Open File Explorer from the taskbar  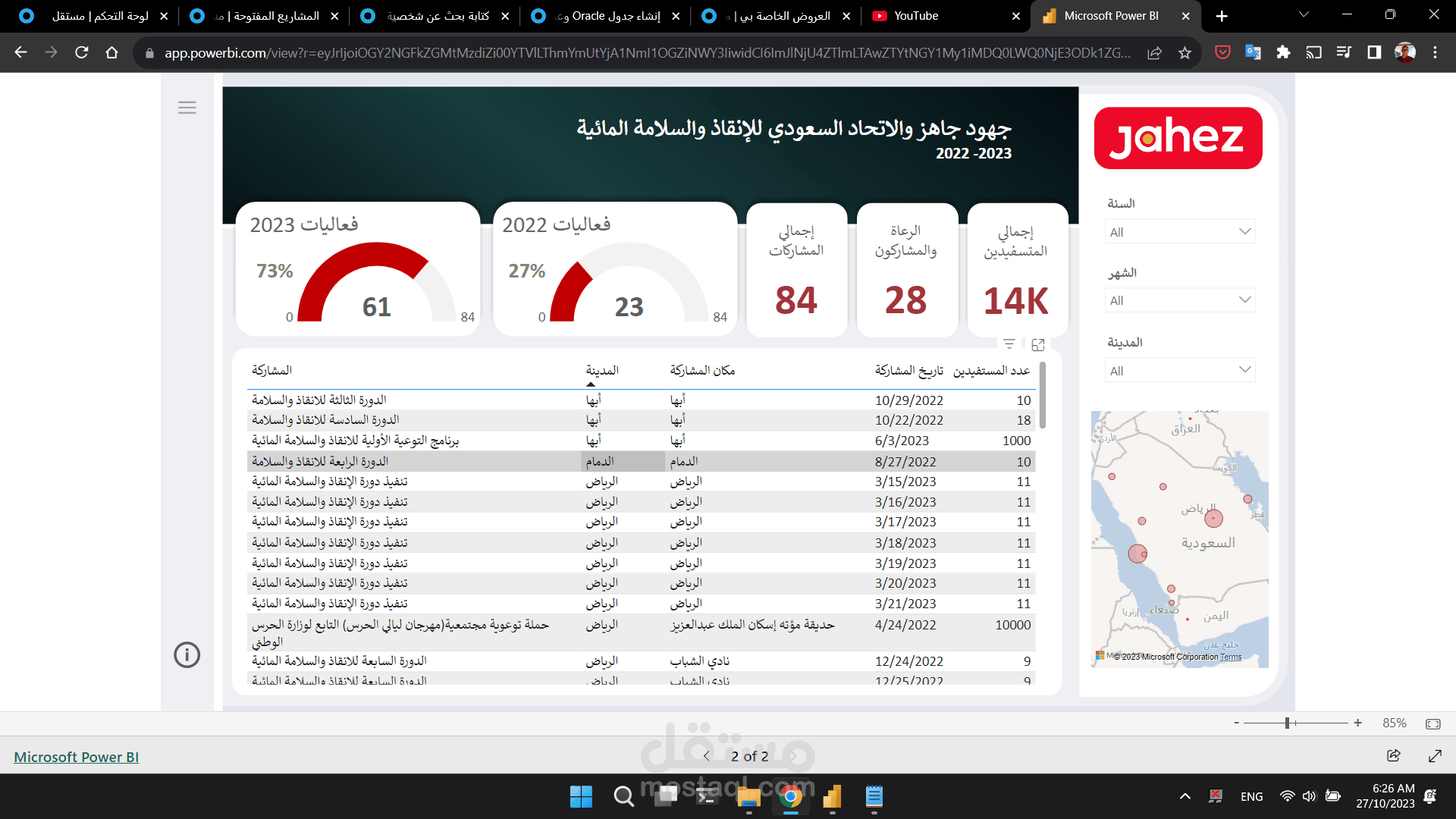click(x=748, y=797)
